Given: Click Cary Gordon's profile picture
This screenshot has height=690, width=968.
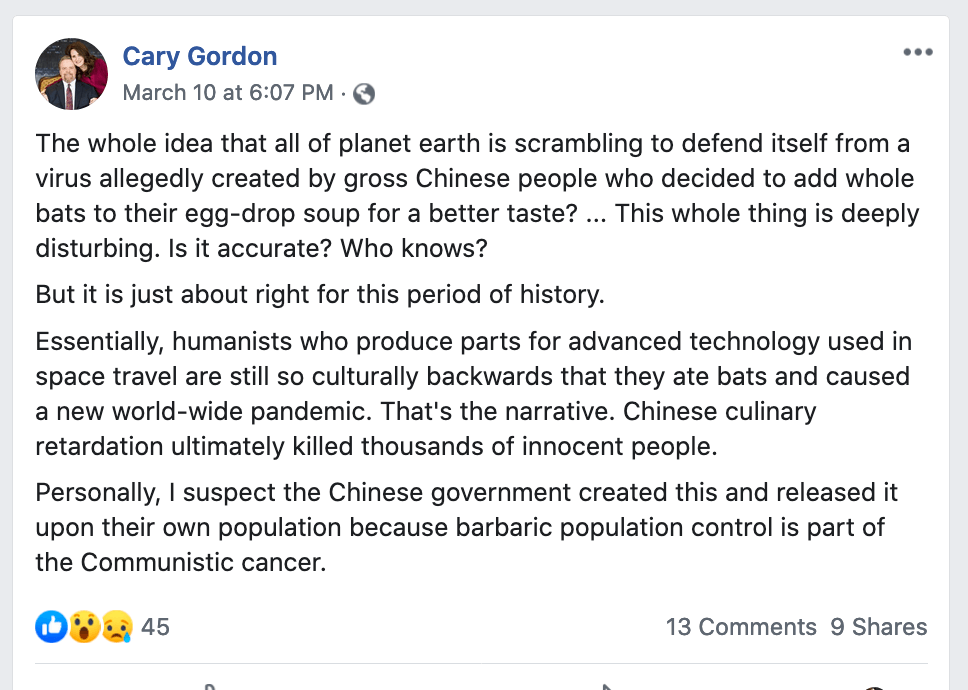Looking at the screenshot, I should [x=71, y=74].
